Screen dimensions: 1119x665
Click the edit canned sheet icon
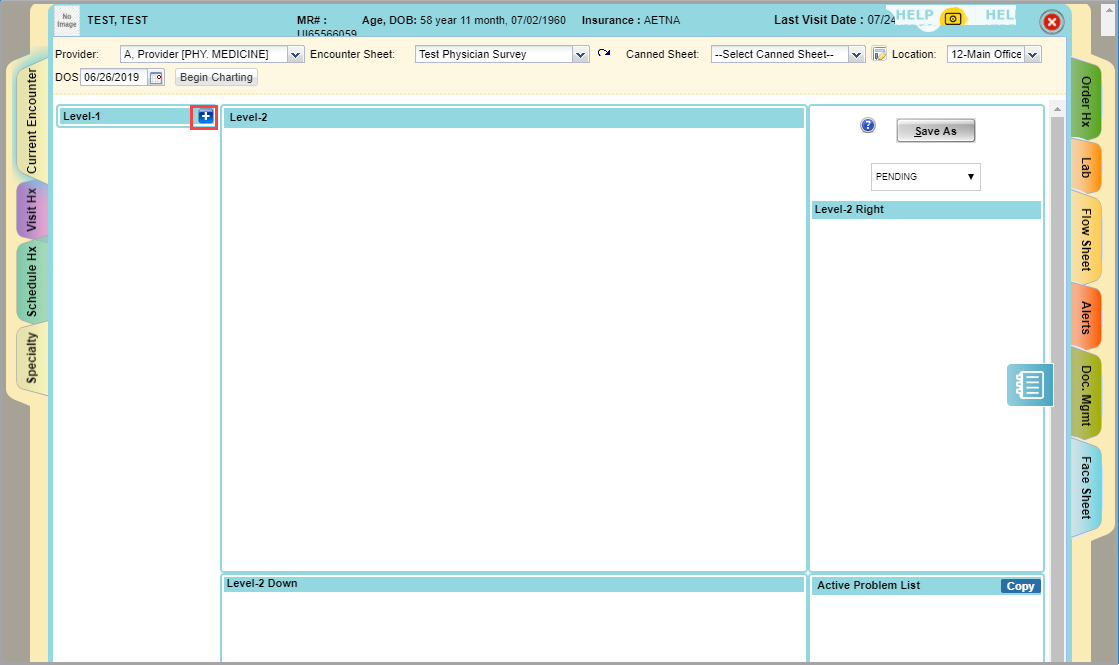coord(879,54)
